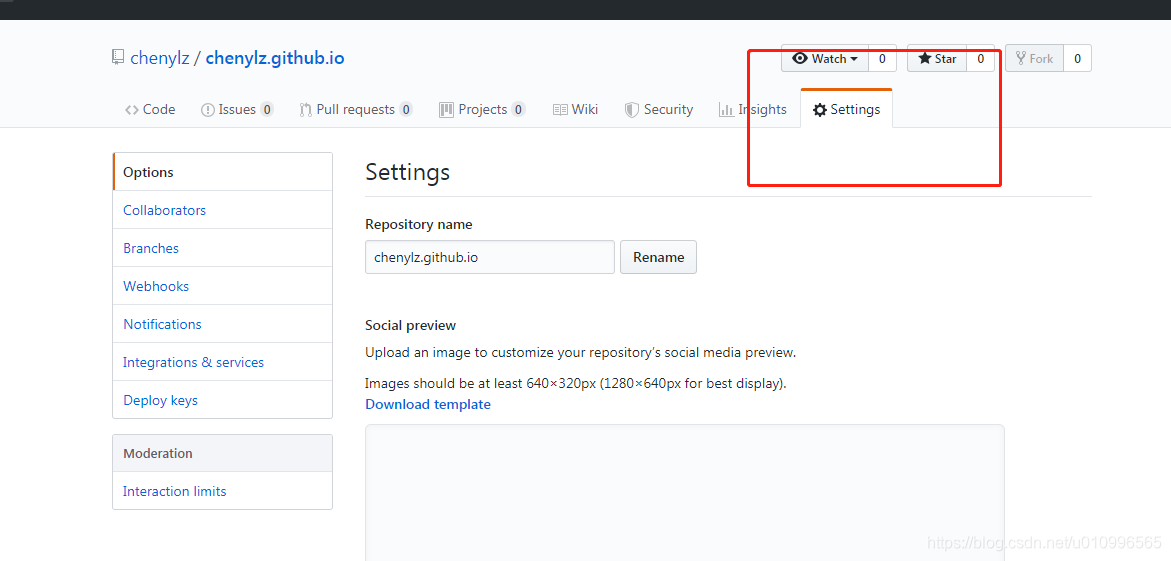Image resolution: width=1171 pixels, height=561 pixels.
Task: Click the Security shield icon
Action: point(632,110)
